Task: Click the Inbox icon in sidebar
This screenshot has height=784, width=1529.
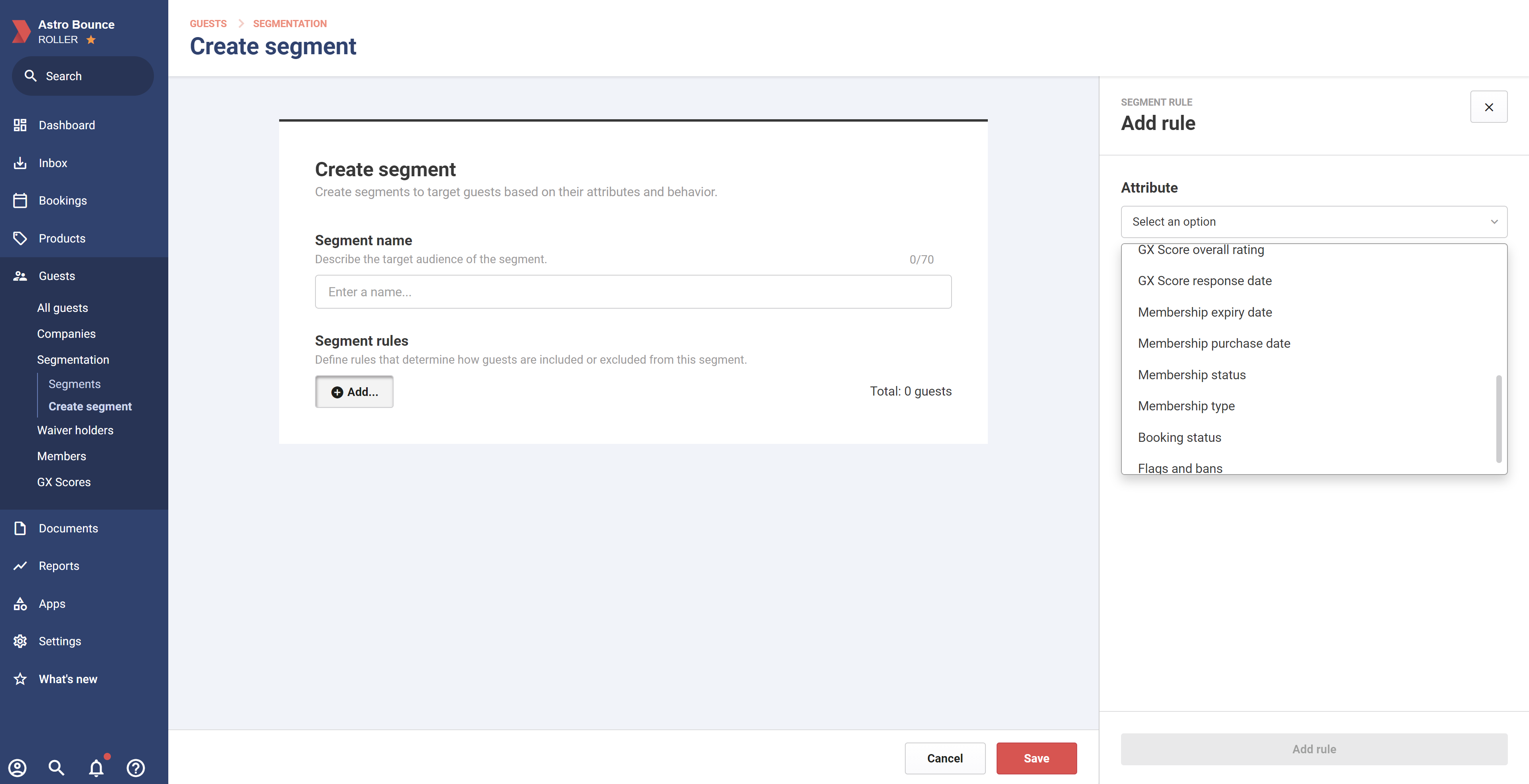Action: pos(19,162)
